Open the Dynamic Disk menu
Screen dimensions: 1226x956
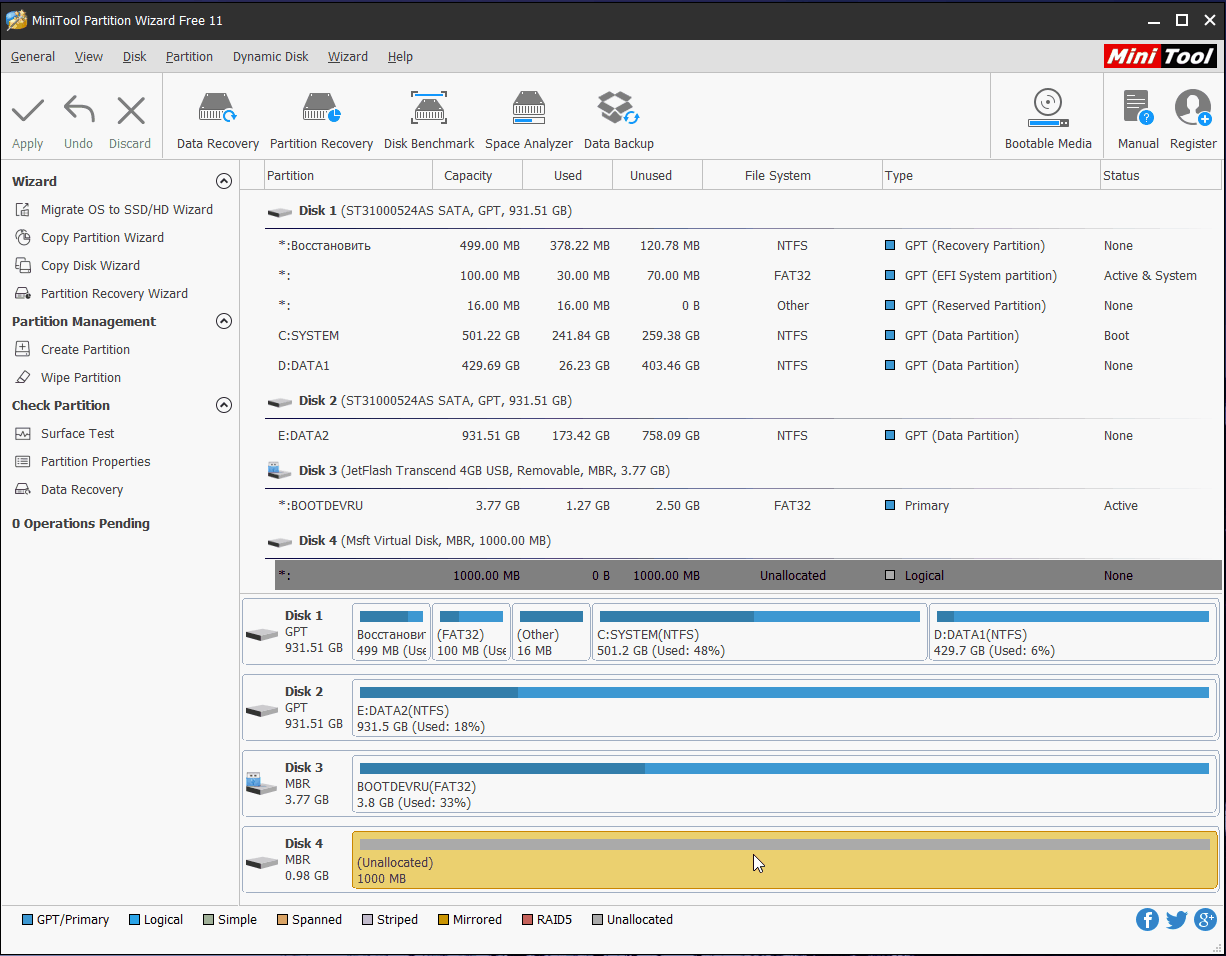[271, 57]
